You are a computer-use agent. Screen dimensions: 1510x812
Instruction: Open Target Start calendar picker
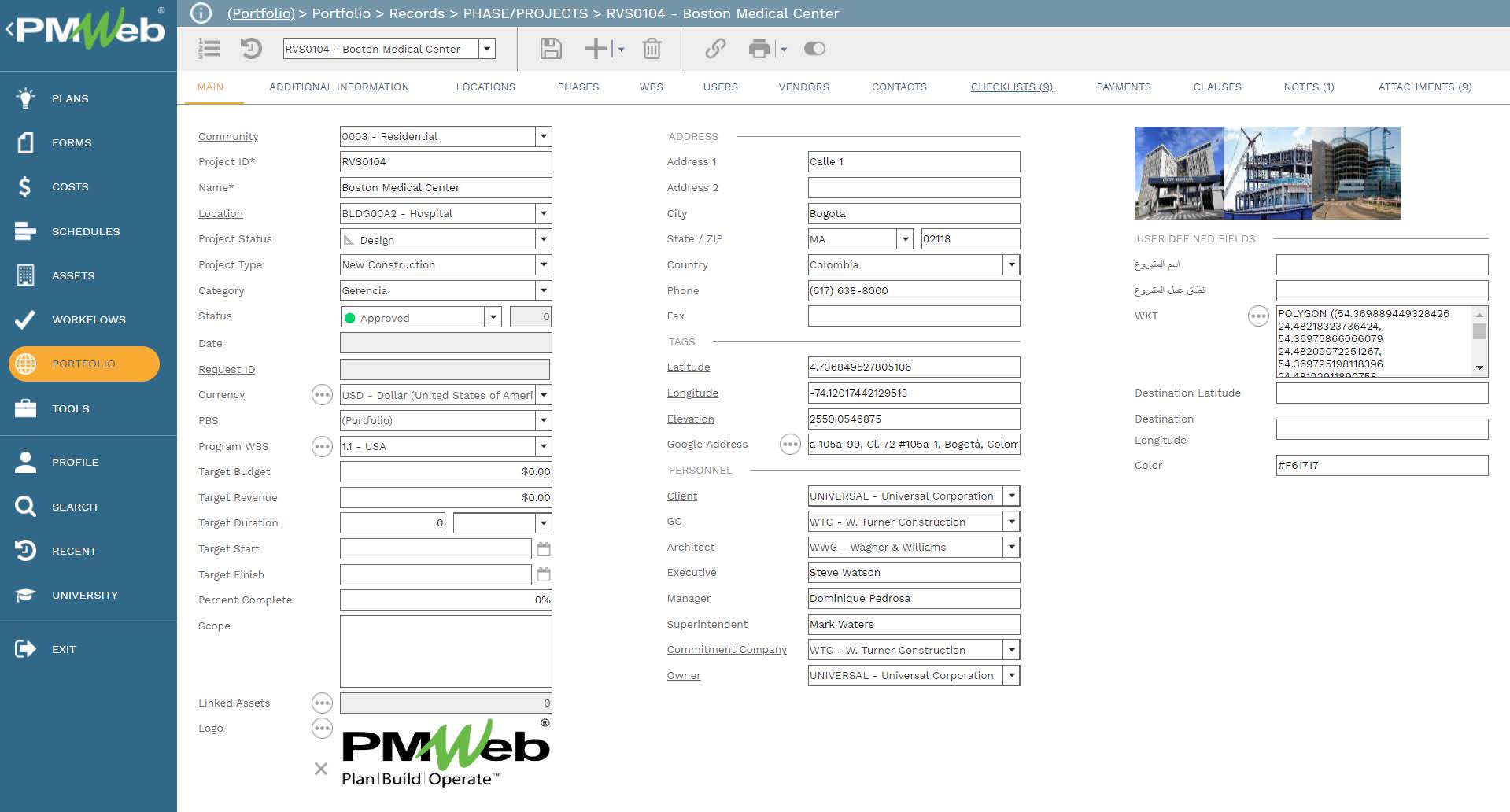[544, 548]
